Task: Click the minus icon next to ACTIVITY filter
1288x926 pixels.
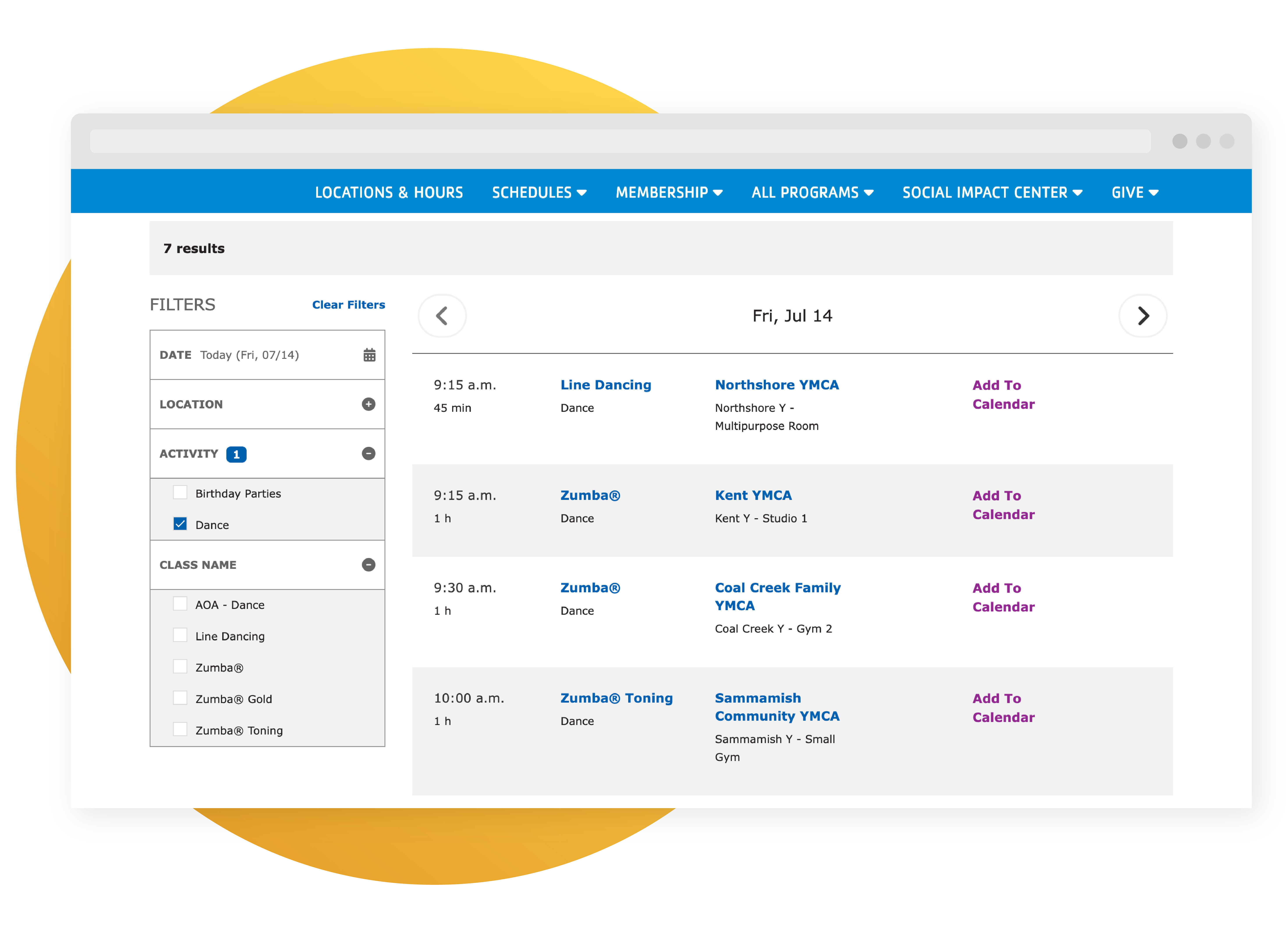Action: click(x=369, y=453)
